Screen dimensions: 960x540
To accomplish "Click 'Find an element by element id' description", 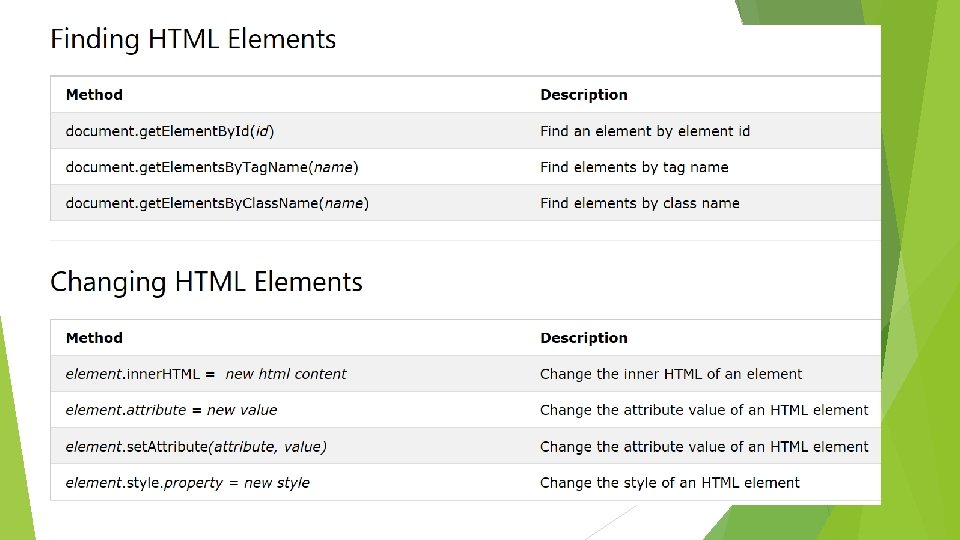I will point(645,131).
